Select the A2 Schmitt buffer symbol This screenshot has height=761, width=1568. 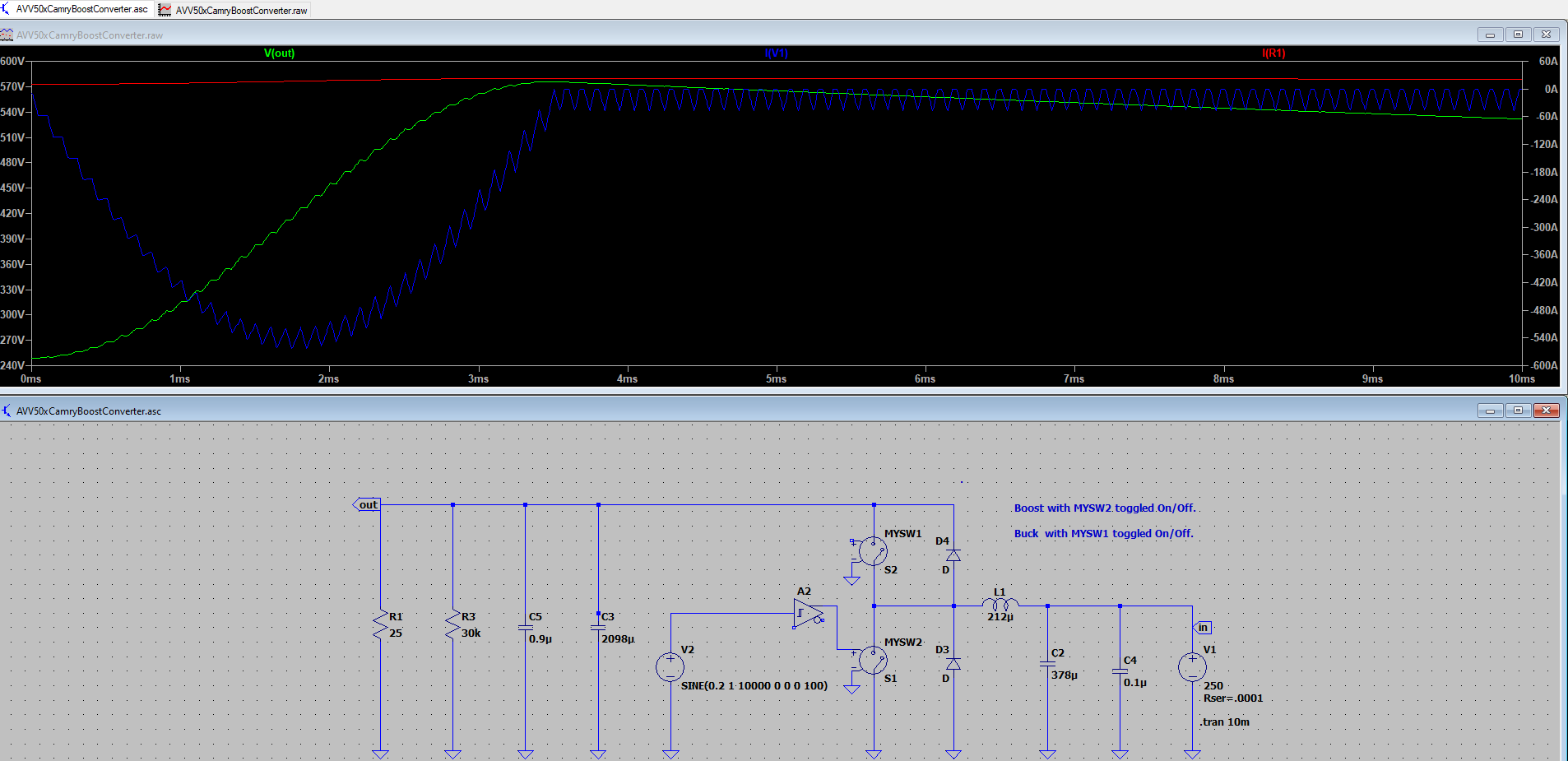tap(808, 613)
